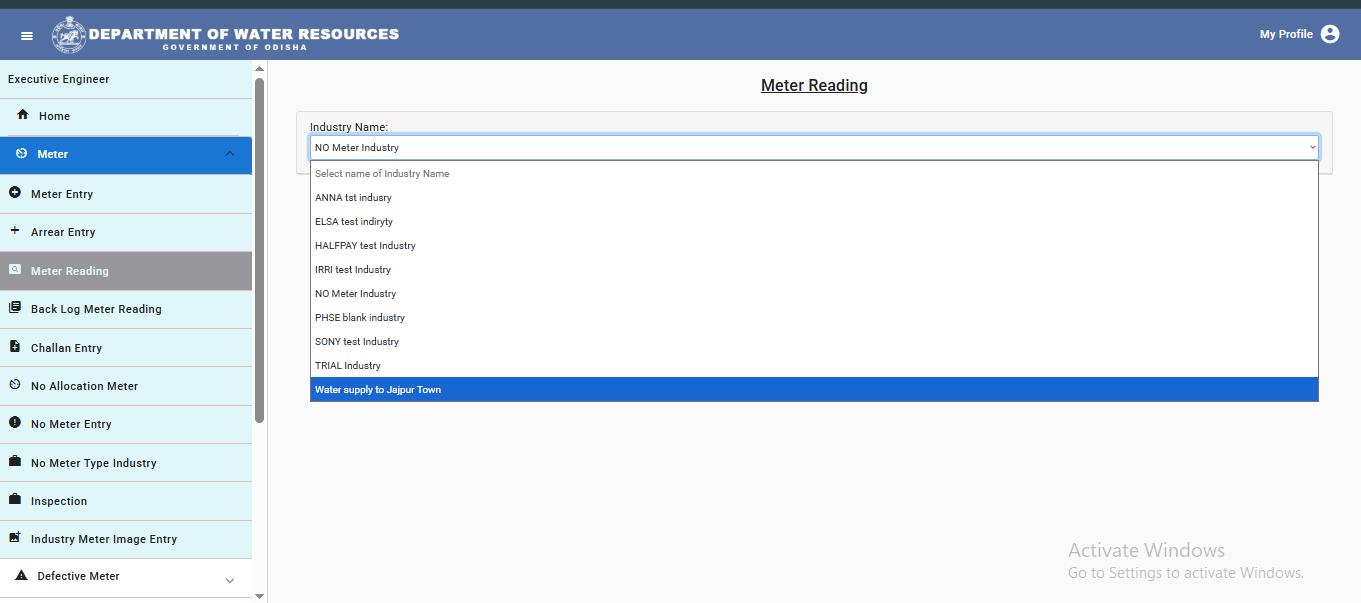Image resolution: width=1361 pixels, height=603 pixels.
Task: Click the Challan Entry document icon
Action: (x=15, y=347)
